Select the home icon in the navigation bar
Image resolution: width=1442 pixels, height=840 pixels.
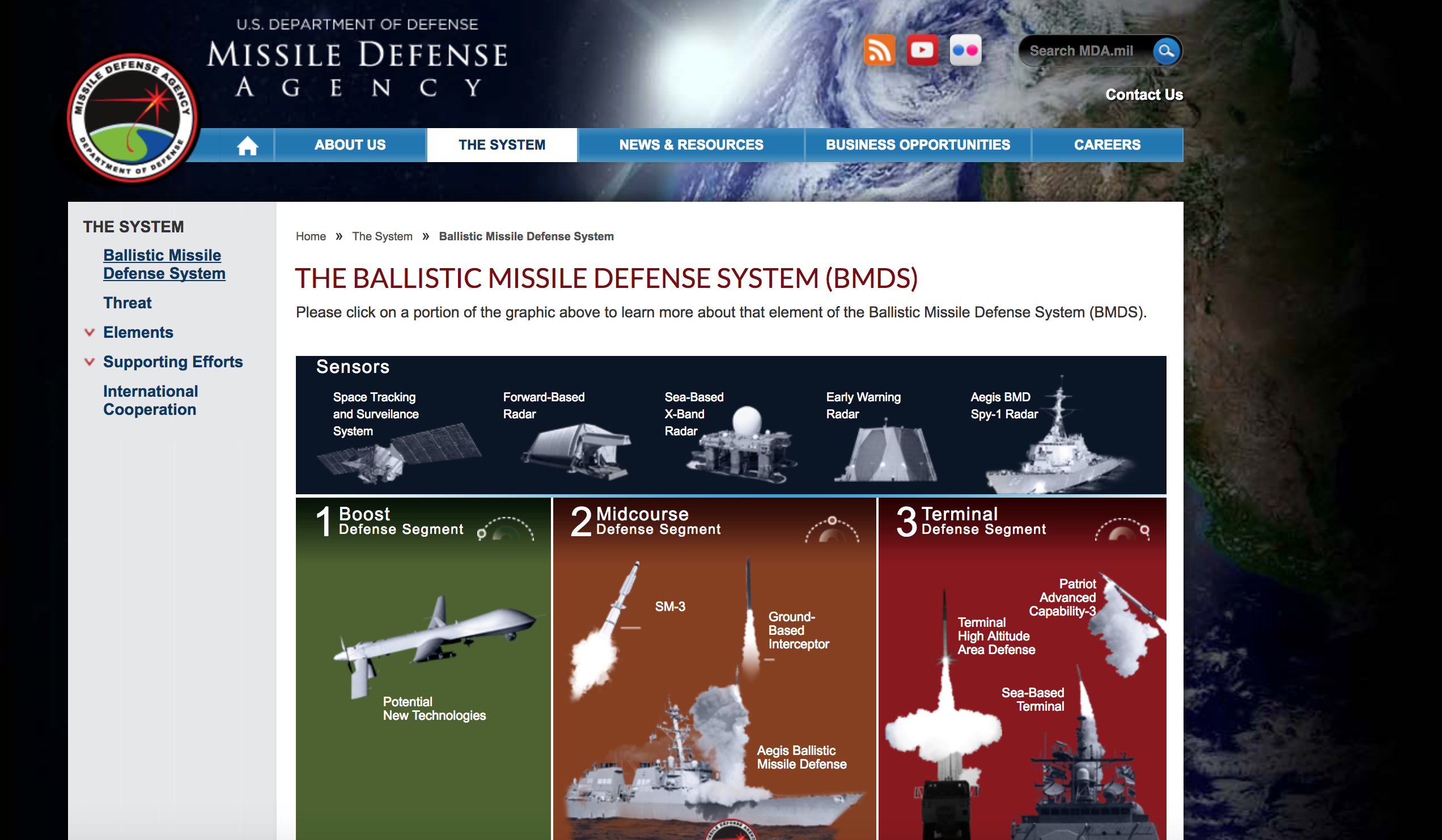pyautogui.click(x=248, y=144)
